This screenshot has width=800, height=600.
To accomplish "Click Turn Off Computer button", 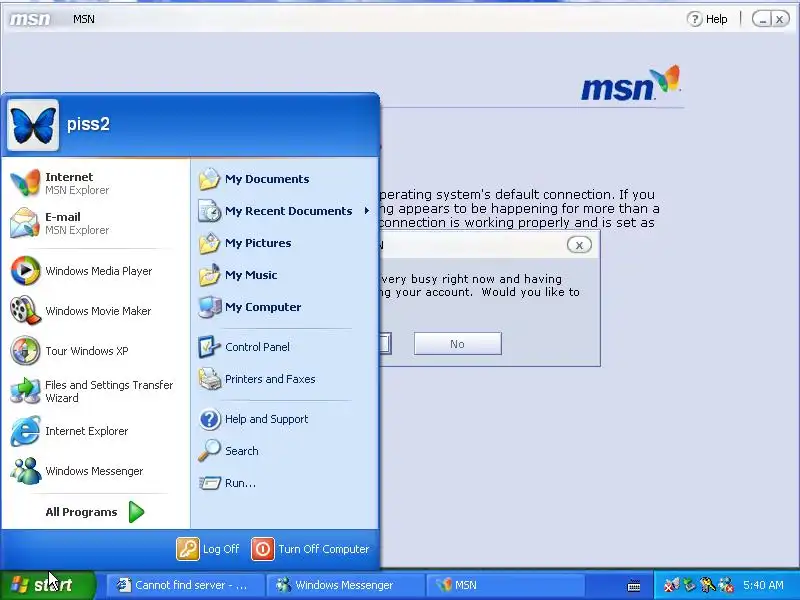I will [x=310, y=549].
